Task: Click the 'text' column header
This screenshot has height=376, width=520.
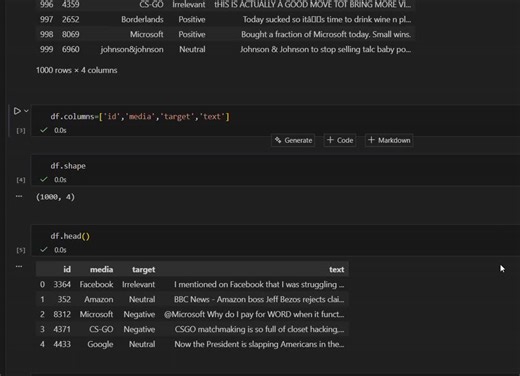Action: [336, 269]
